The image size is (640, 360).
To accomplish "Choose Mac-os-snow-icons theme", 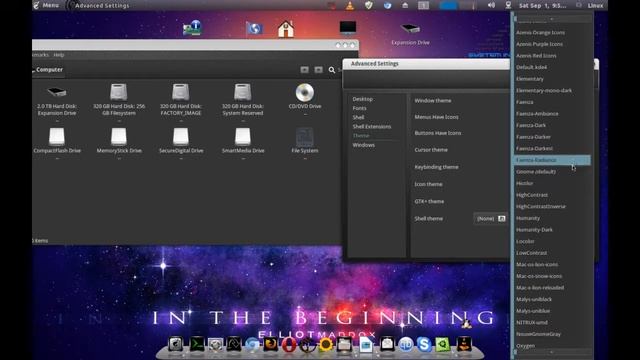I will tap(539, 276).
